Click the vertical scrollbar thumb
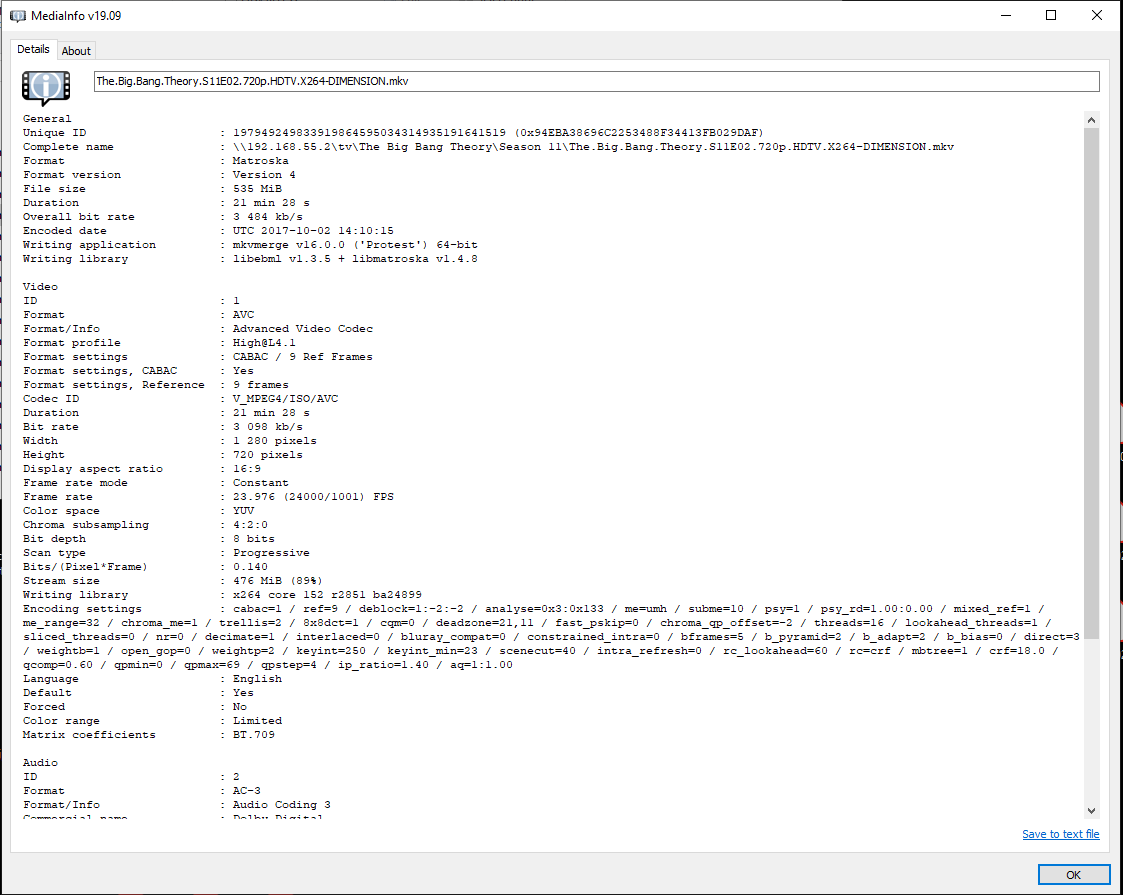This screenshot has height=895, width=1123. click(x=1091, y=383)
